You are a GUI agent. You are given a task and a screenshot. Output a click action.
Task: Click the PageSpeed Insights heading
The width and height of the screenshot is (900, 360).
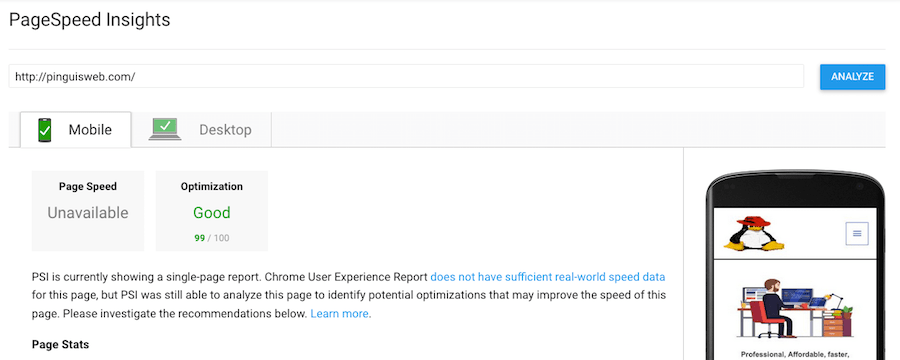90,20
